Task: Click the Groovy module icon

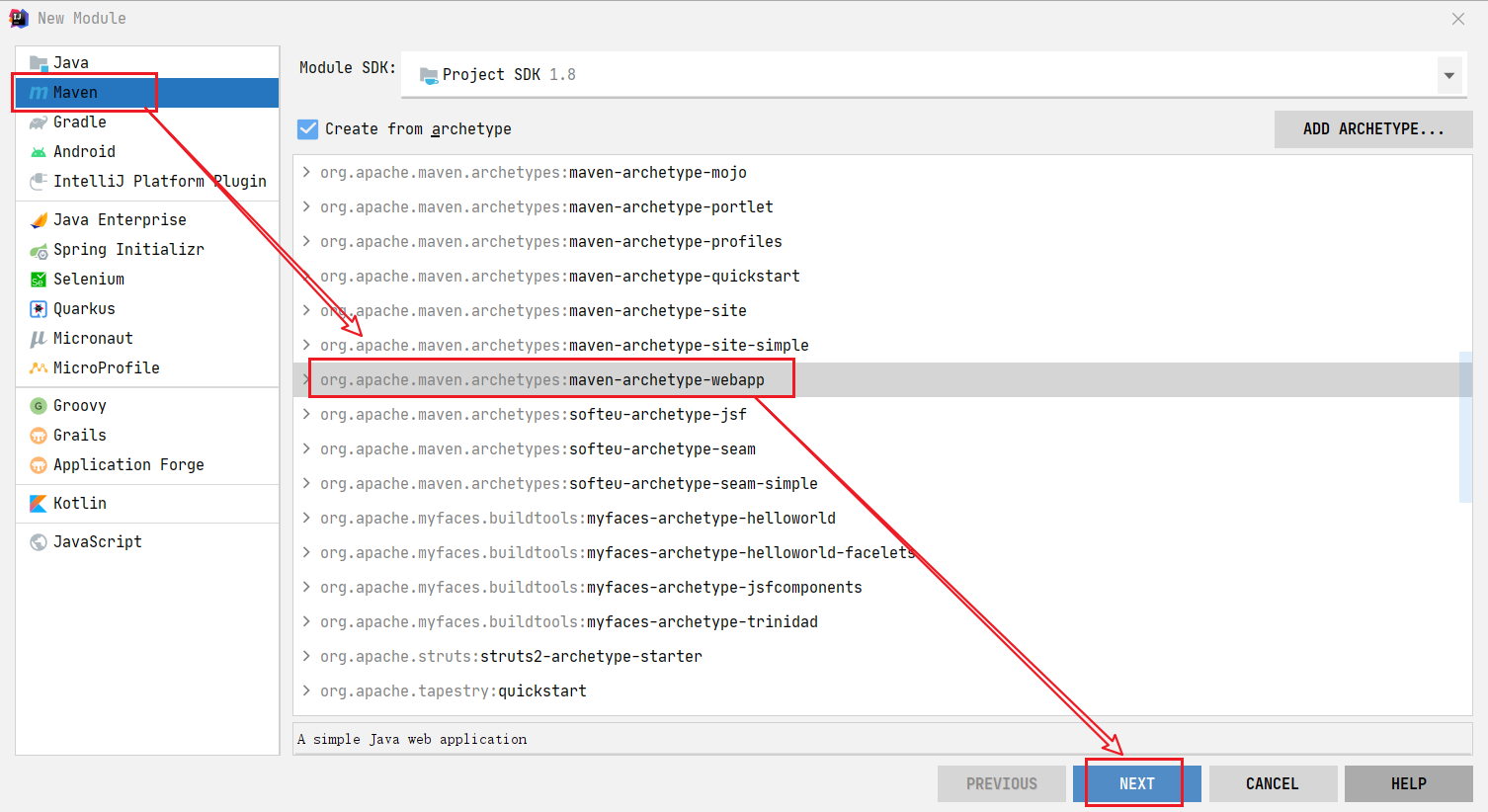Action: 39,406
